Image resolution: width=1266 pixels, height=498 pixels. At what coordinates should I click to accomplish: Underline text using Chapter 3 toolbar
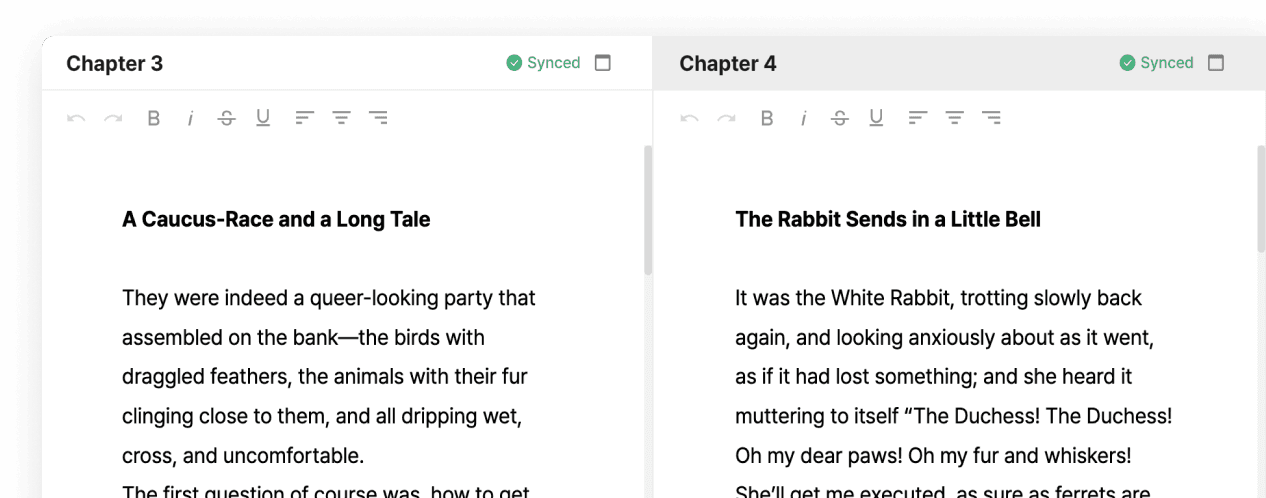tap(263, 118)
